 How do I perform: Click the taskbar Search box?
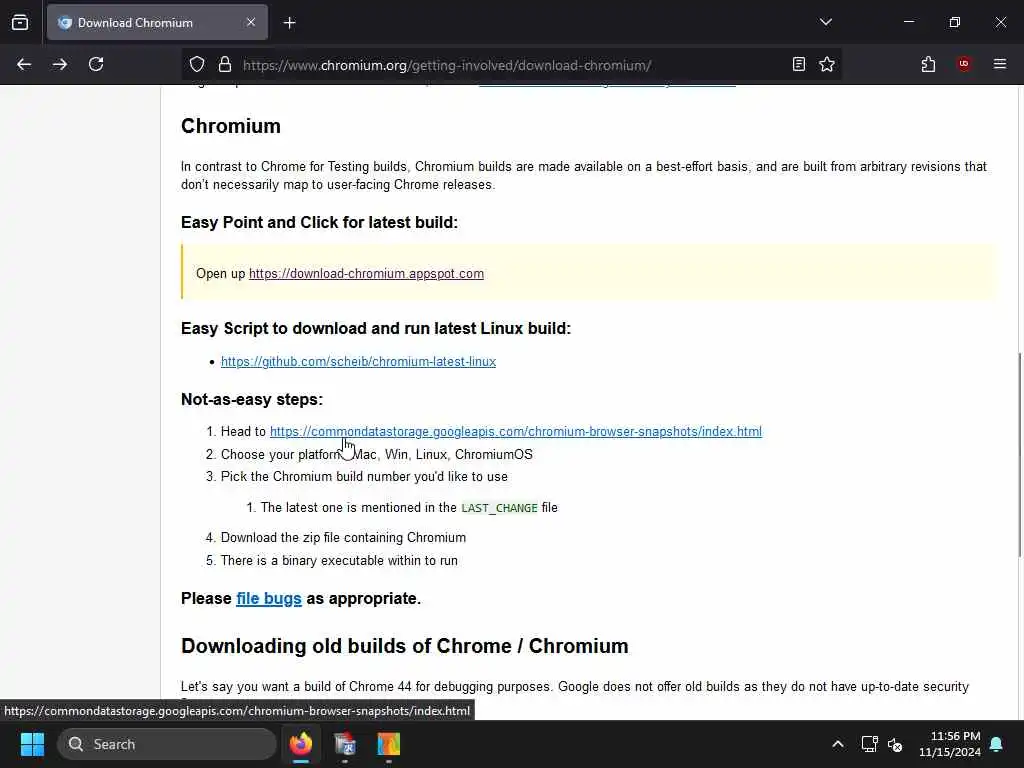[167, 744]
